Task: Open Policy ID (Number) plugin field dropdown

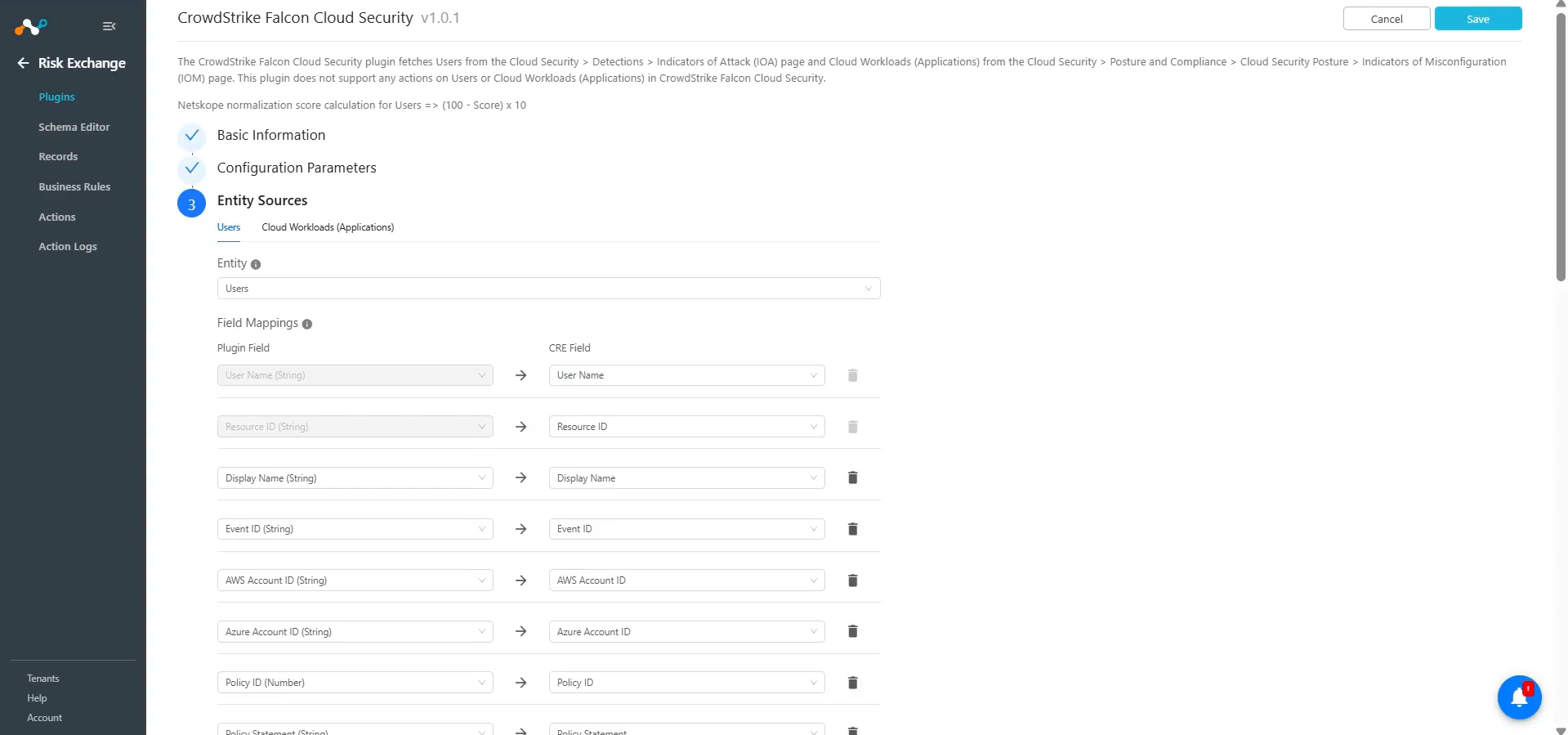Action: point(355,683)
